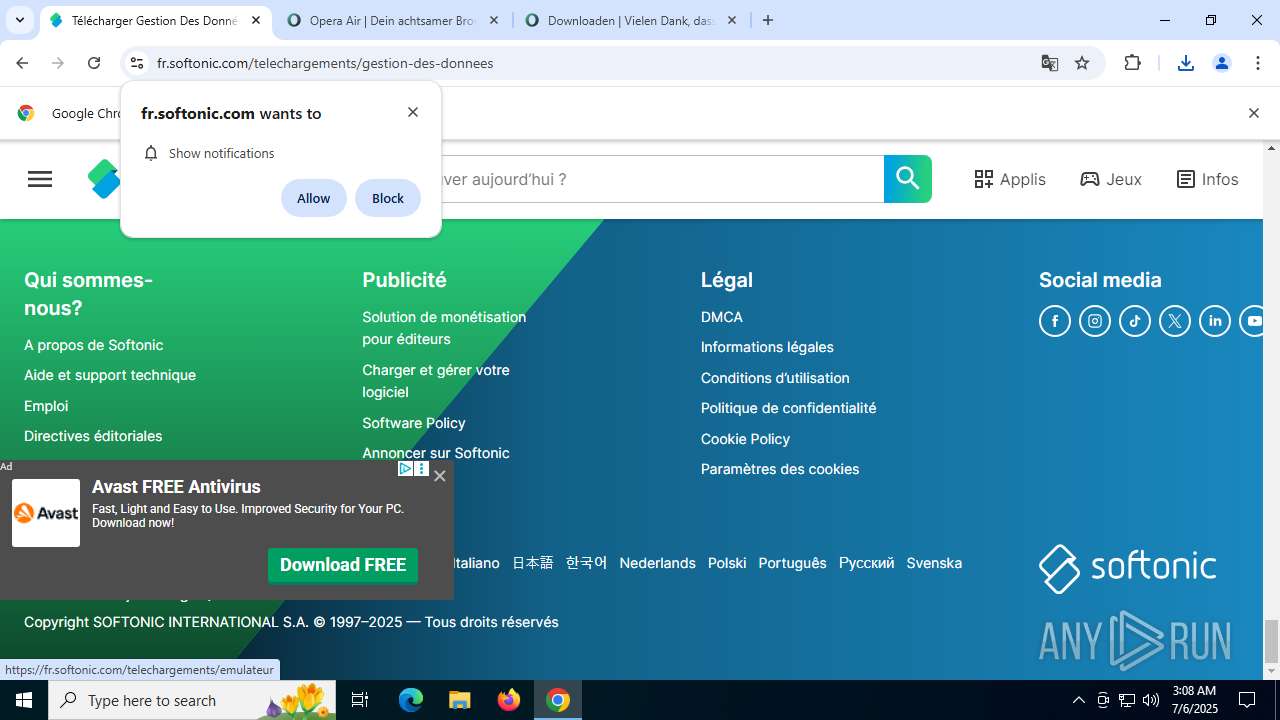Bookmark this page with star icon
Image resolution: width=1280 pixels, height=720 pixels.
(x=1082, y=63)
